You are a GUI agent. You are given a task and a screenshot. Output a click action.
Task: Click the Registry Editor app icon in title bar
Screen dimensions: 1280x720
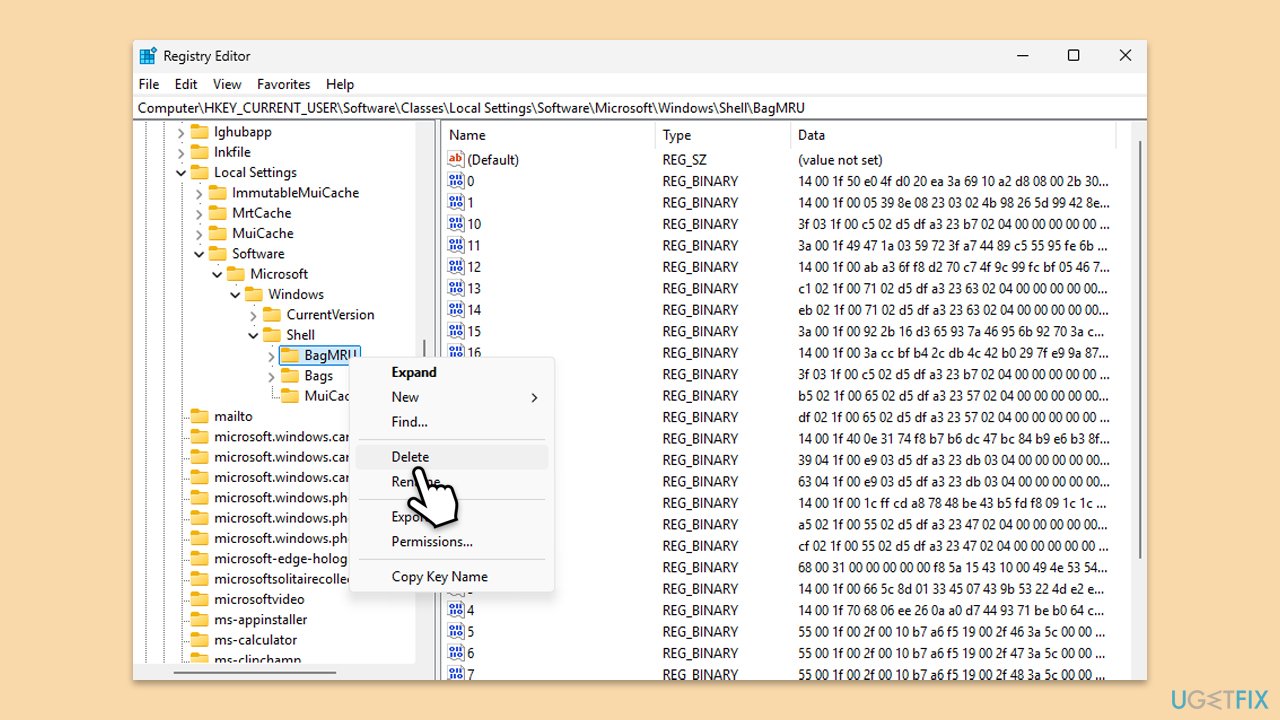tap(148, 56)
